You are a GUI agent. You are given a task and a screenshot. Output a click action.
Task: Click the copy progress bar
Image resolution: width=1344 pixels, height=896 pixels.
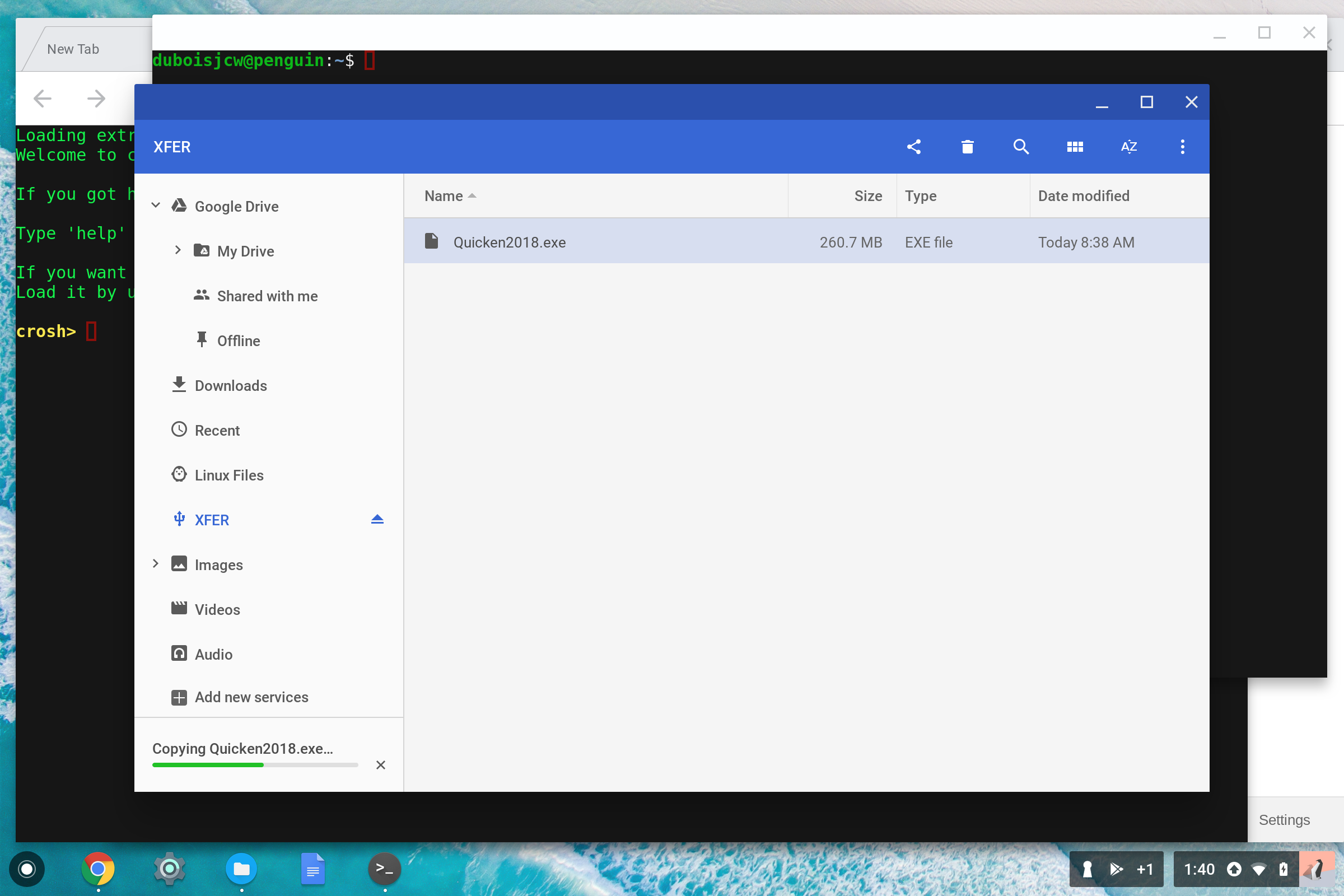tap(255, 764)
